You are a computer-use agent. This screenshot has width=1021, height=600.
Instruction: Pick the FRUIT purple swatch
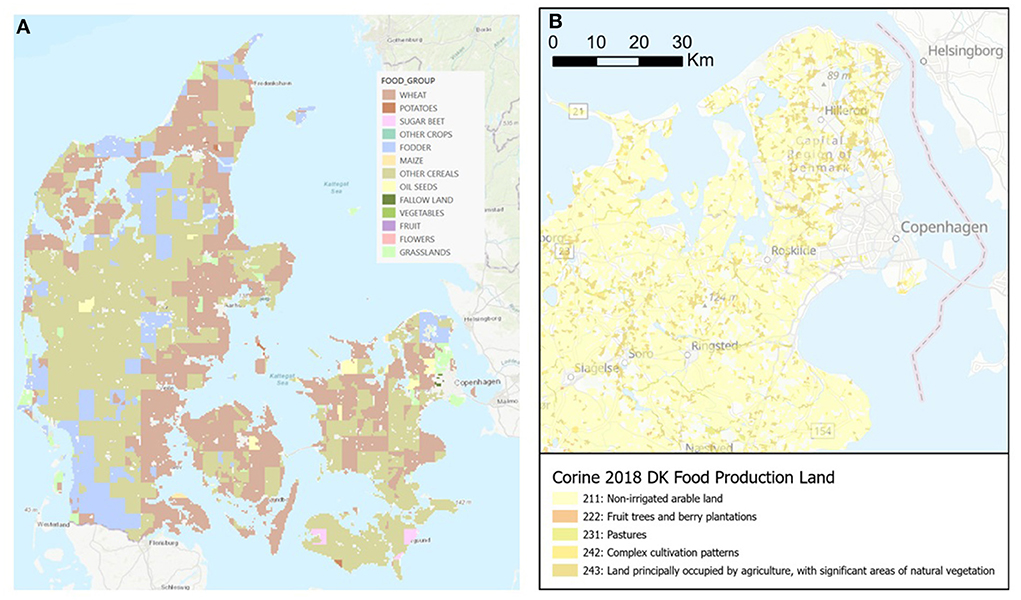(387, 226)
